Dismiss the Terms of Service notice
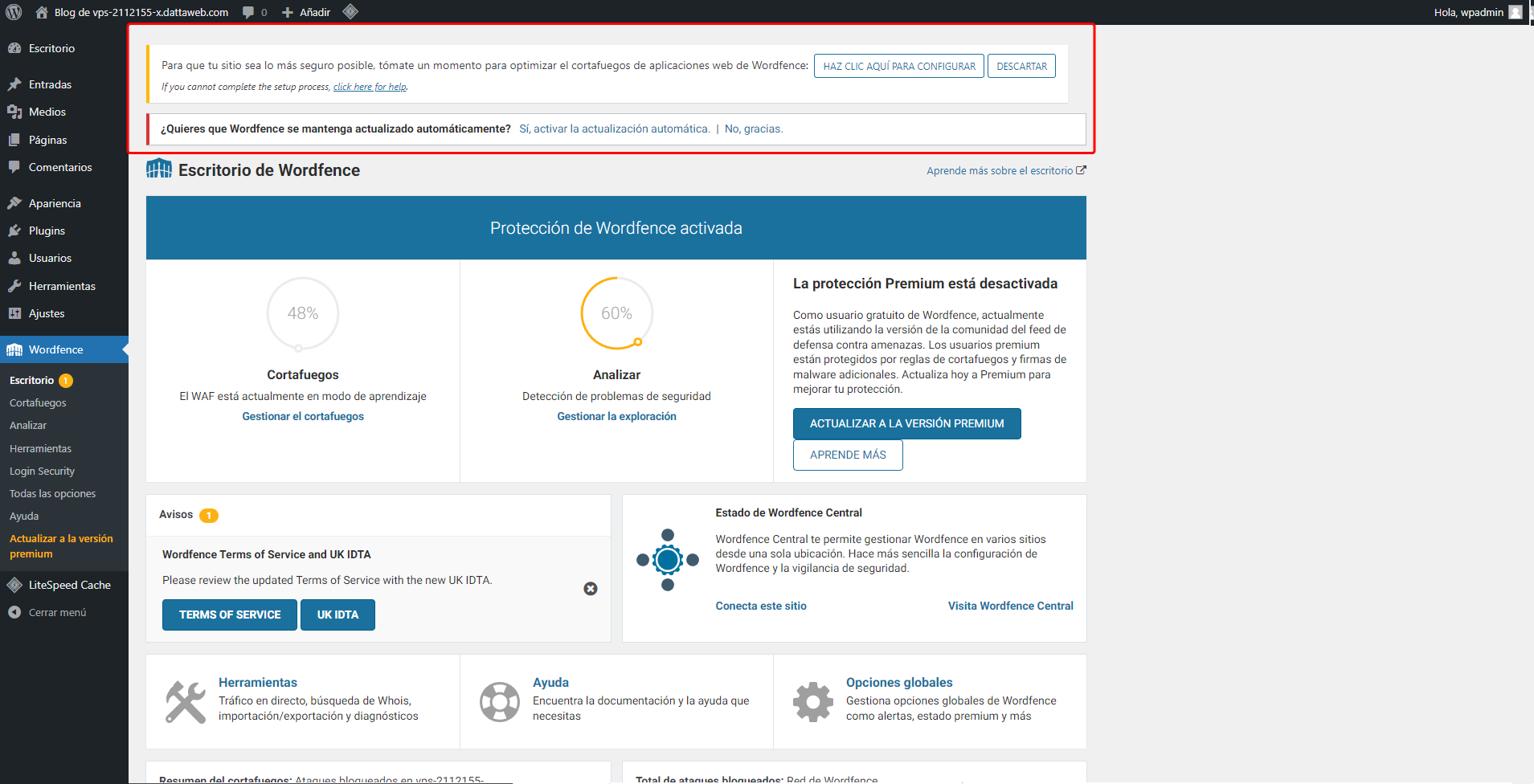Image resolution: width=1534 pixels, height=784 pixels. click(x=591, y=589)
